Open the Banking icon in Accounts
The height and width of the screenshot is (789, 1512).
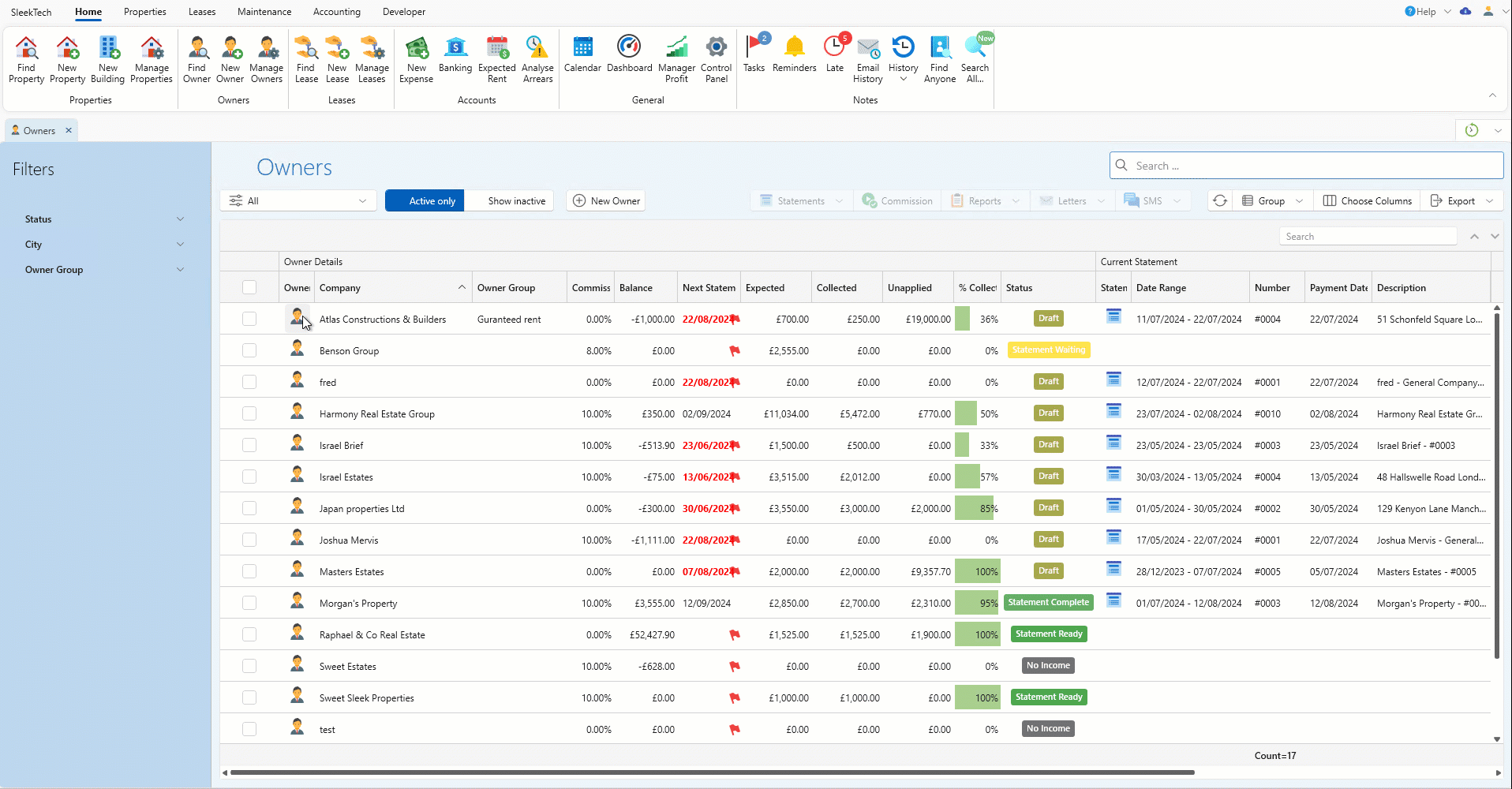(x=455, y=57)
